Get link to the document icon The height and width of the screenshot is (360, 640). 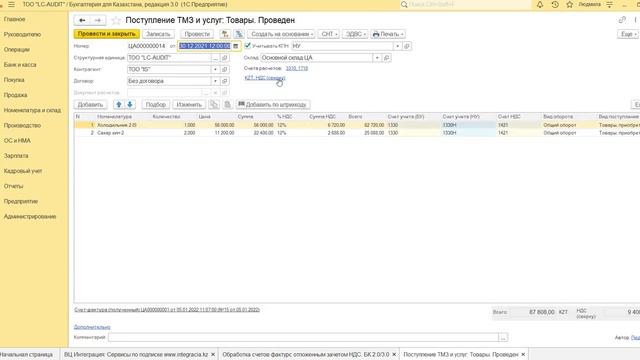(x=622, y=20)
